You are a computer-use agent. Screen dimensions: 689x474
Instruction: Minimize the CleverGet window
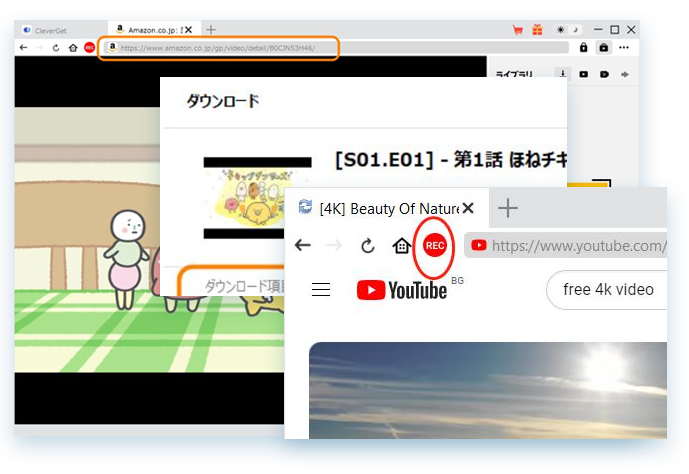[x=598, y=30]
